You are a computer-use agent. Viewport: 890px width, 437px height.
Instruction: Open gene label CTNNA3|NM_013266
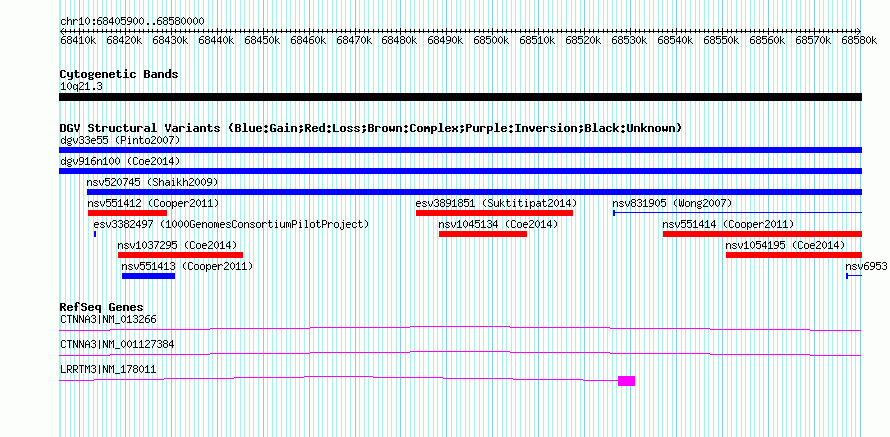pos(108,320)
